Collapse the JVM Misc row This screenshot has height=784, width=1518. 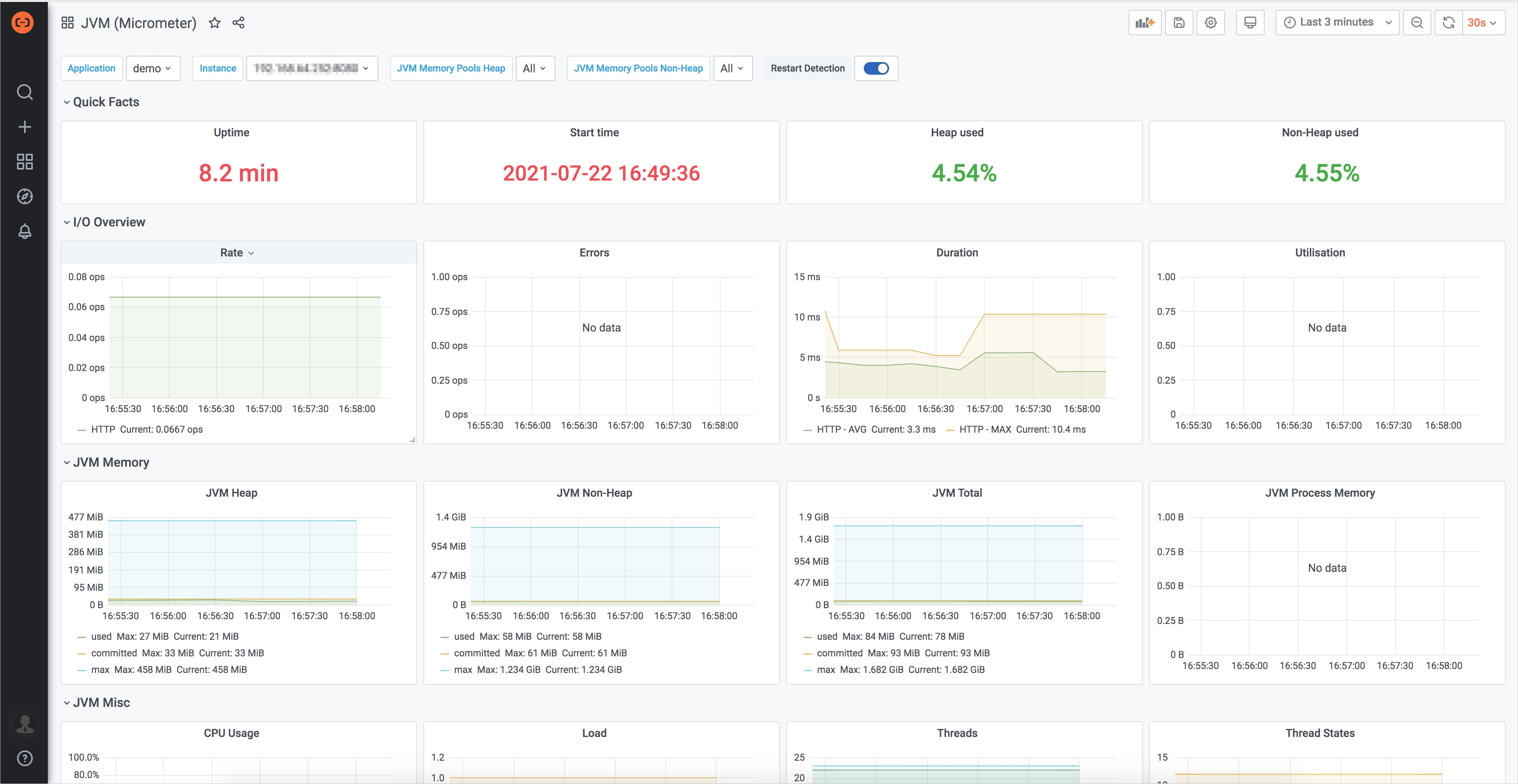(x=96, y=703)
